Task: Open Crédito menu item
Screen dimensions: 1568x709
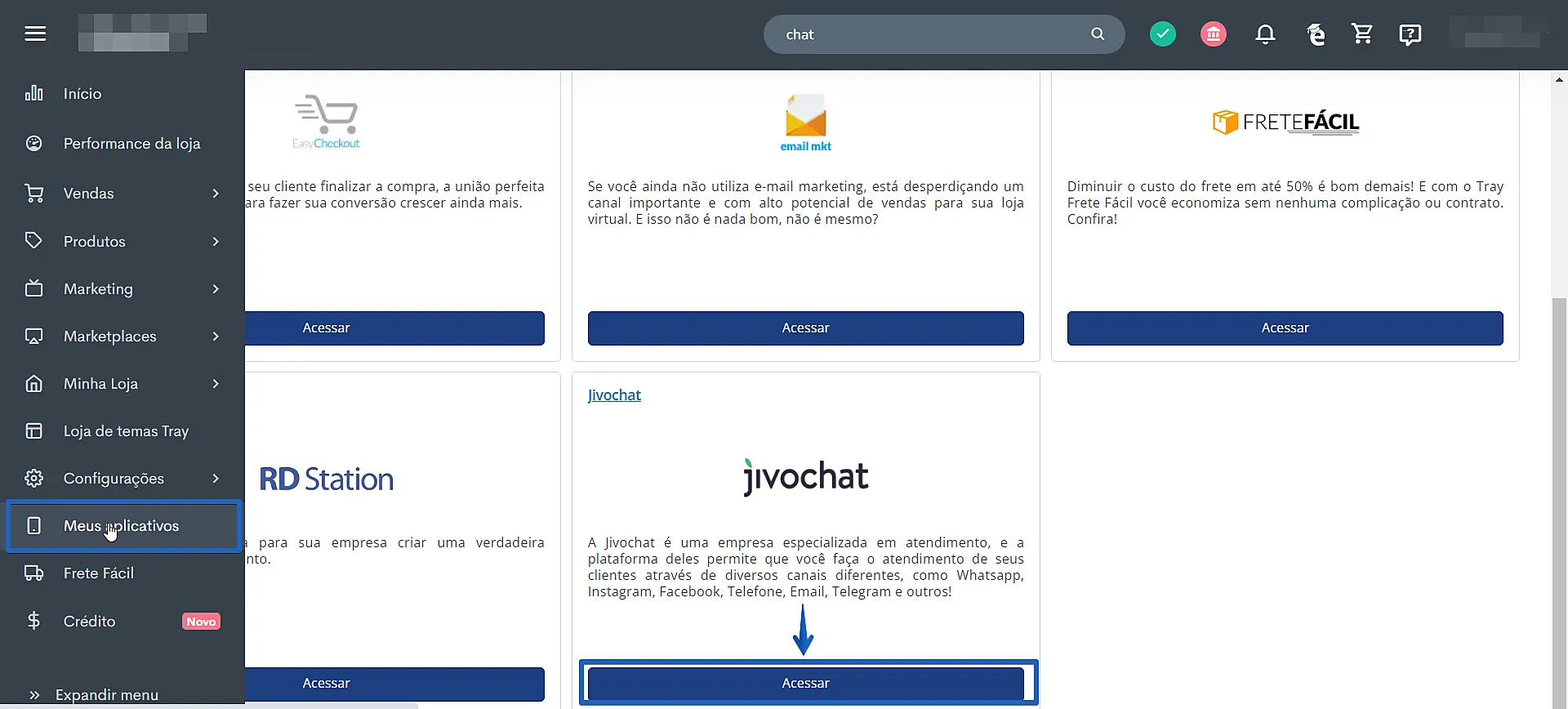Action: point(122,621)
